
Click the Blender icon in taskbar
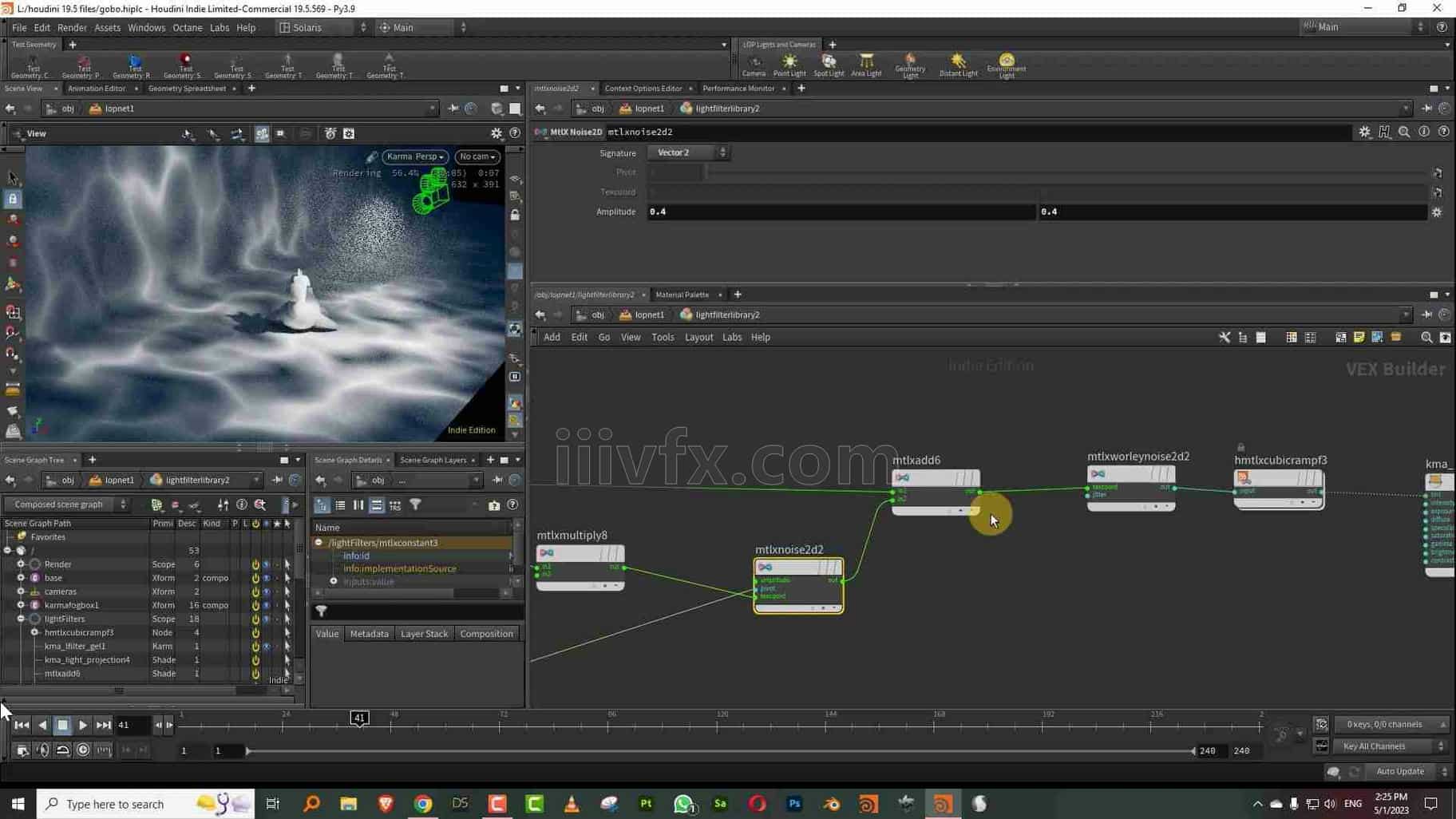point(832,804)
